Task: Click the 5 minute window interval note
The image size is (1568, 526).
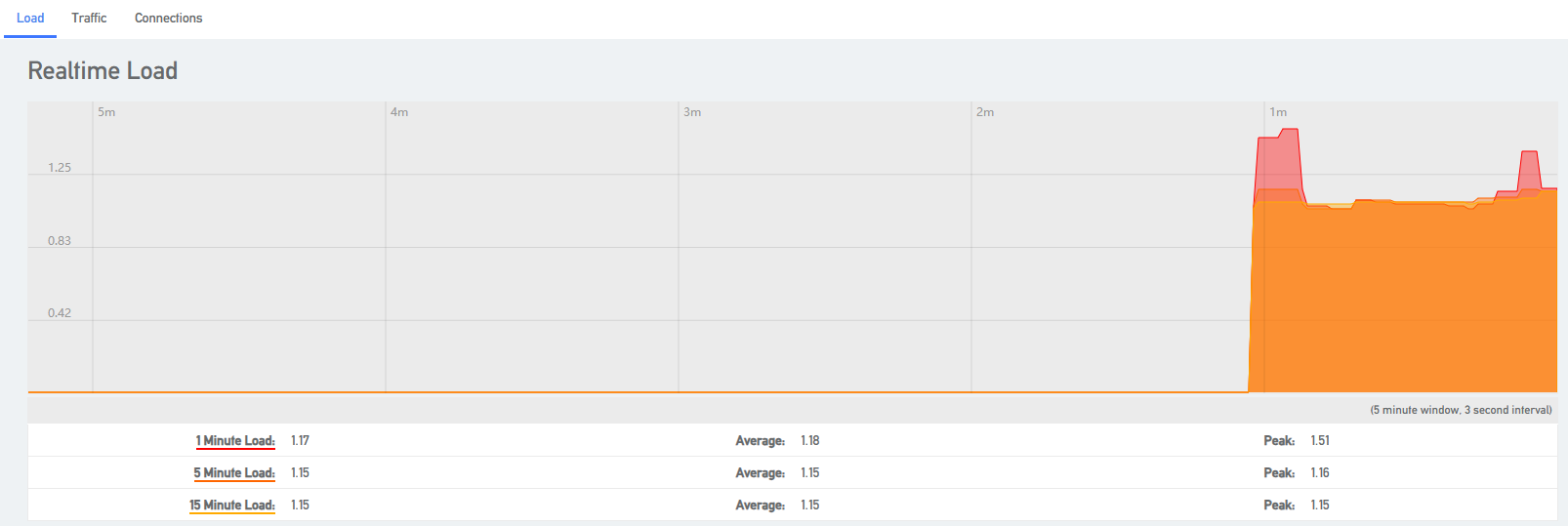Action: pos(1461,410)
